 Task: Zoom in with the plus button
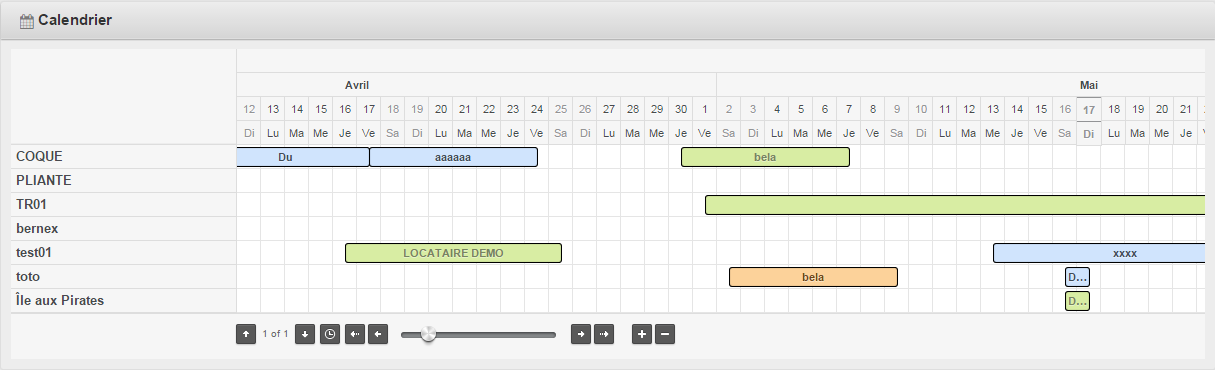point(642,334)
